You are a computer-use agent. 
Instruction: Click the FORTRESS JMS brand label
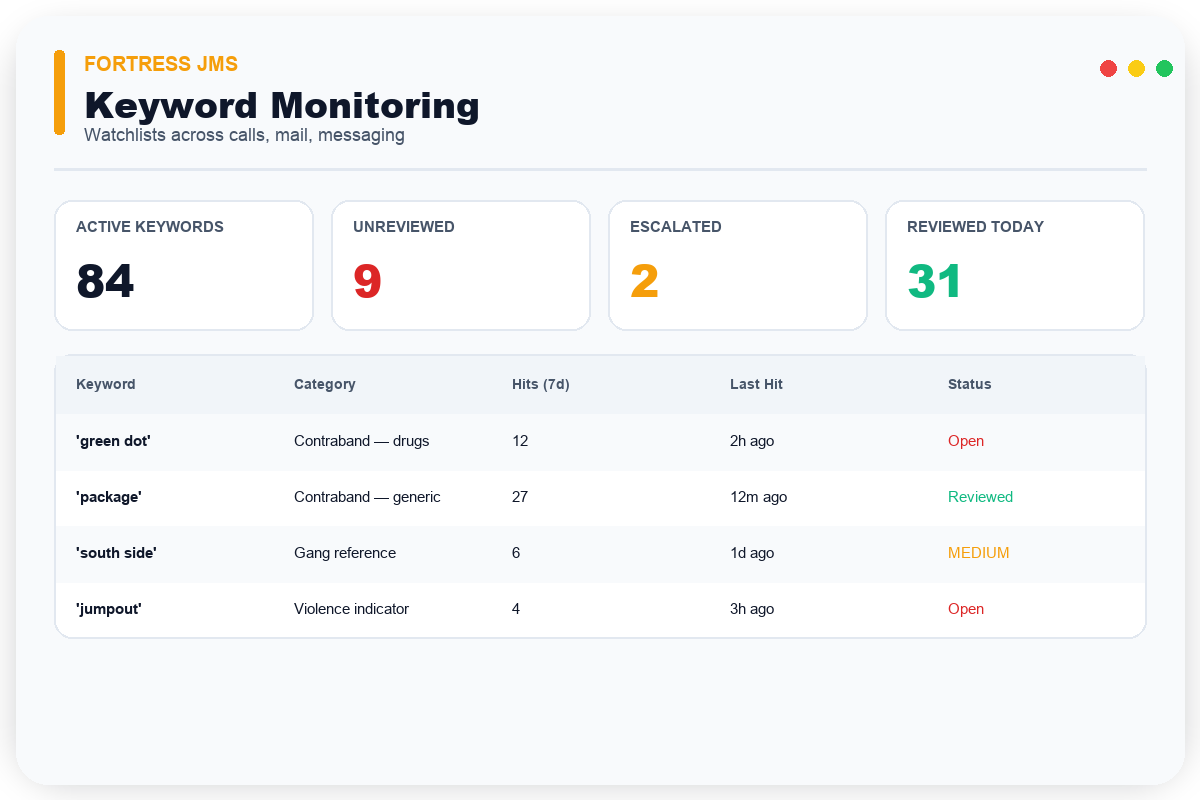161,64
